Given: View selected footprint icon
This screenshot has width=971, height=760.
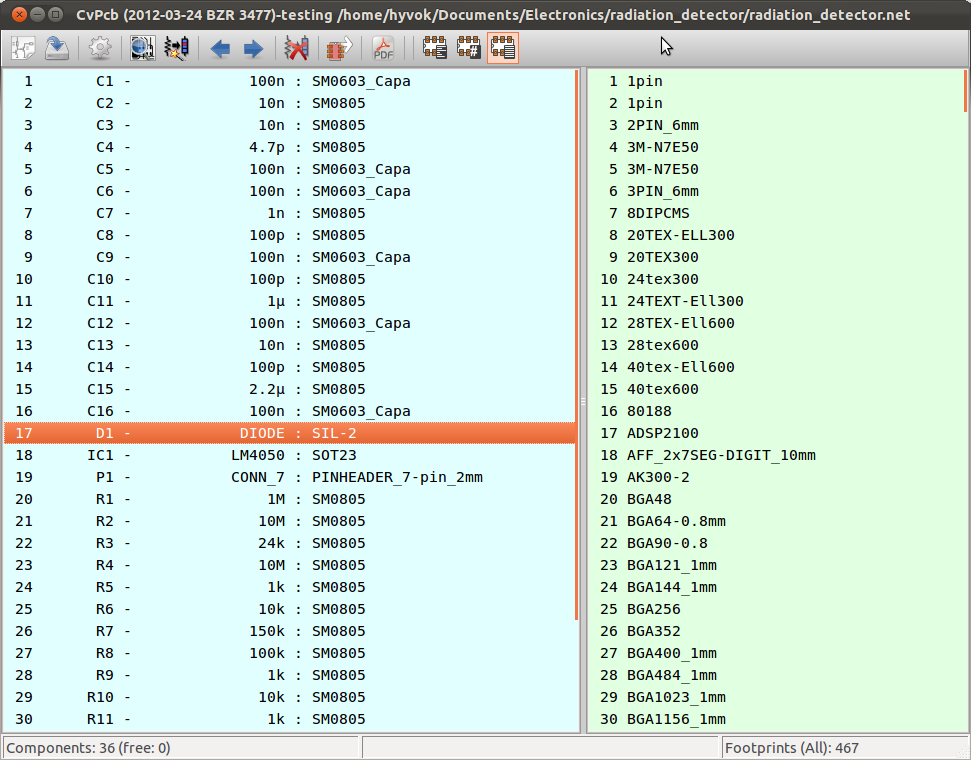Looking at the screenshot, I should 143,48.
